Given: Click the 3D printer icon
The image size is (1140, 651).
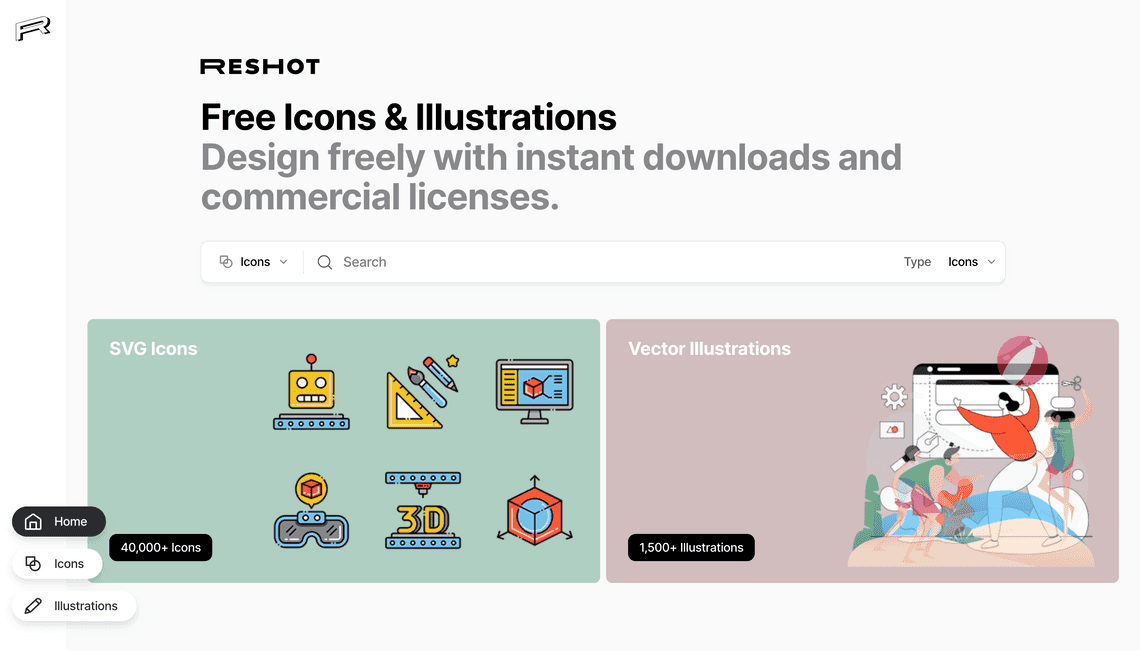Looking at the screenshot, I should (422, 510).
